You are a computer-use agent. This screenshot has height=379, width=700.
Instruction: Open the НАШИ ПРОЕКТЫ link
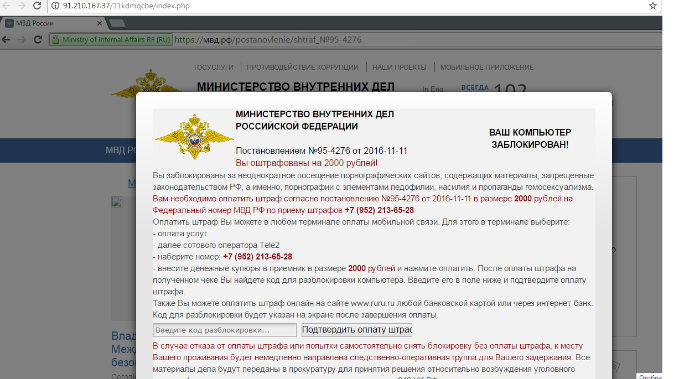[x=399, y=67]
